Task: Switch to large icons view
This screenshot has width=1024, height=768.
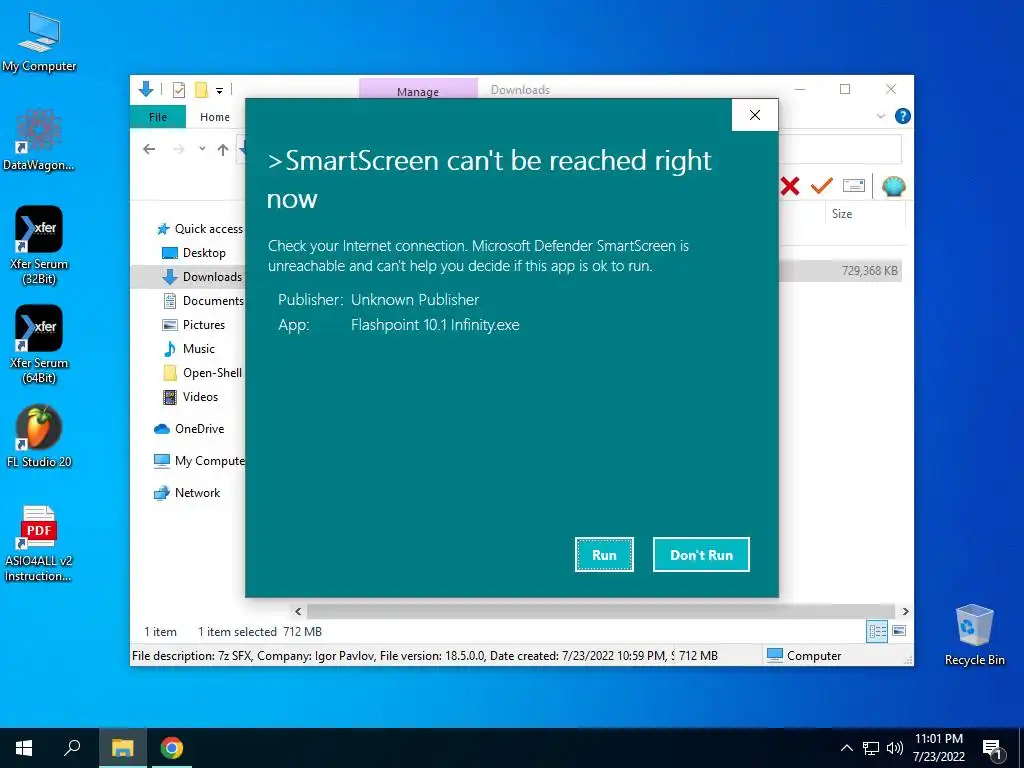Action: point(899,631)
